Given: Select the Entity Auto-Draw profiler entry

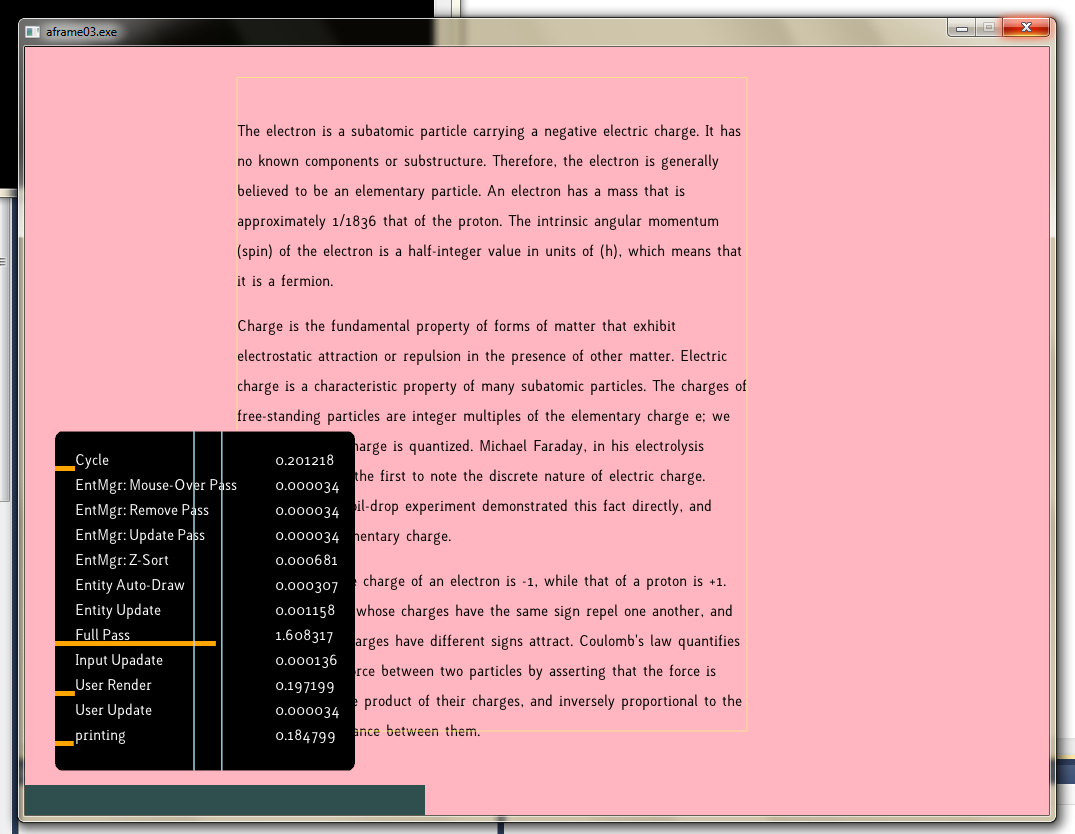Looking at the screenshot, I should tap(130, 585).
